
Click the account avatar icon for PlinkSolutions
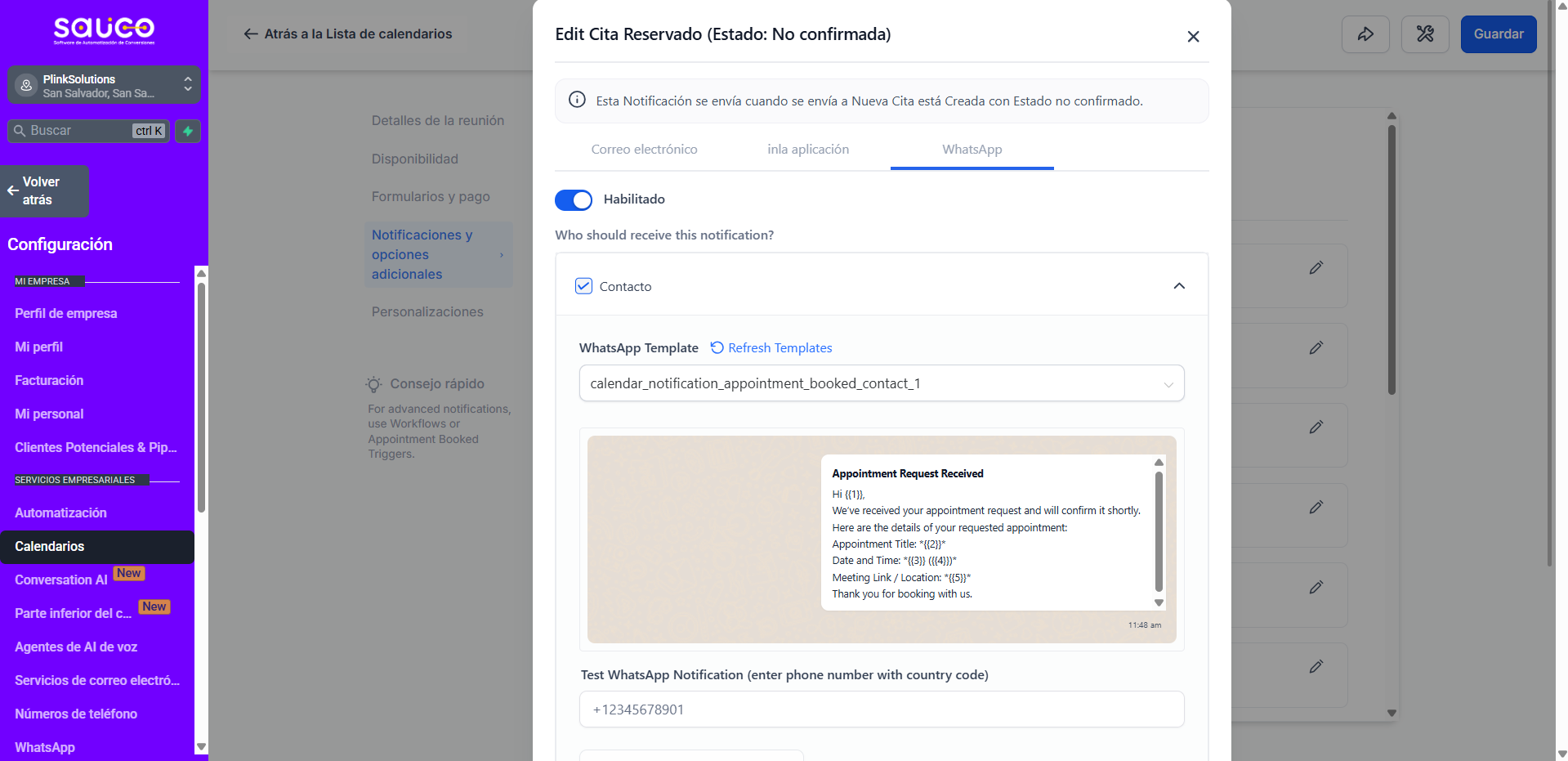pos(26,85)
